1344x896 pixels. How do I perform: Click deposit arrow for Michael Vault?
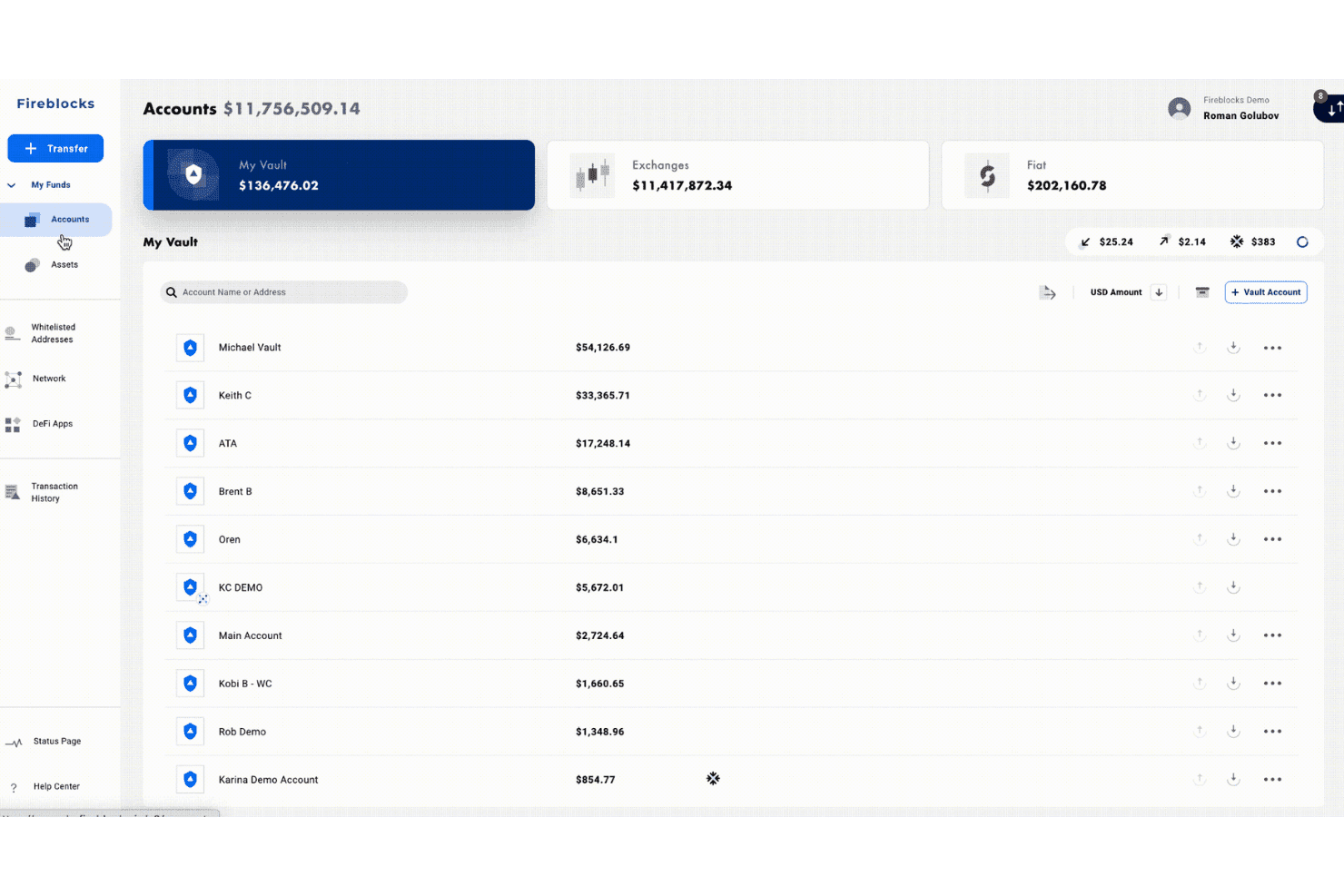point(1233,348)
